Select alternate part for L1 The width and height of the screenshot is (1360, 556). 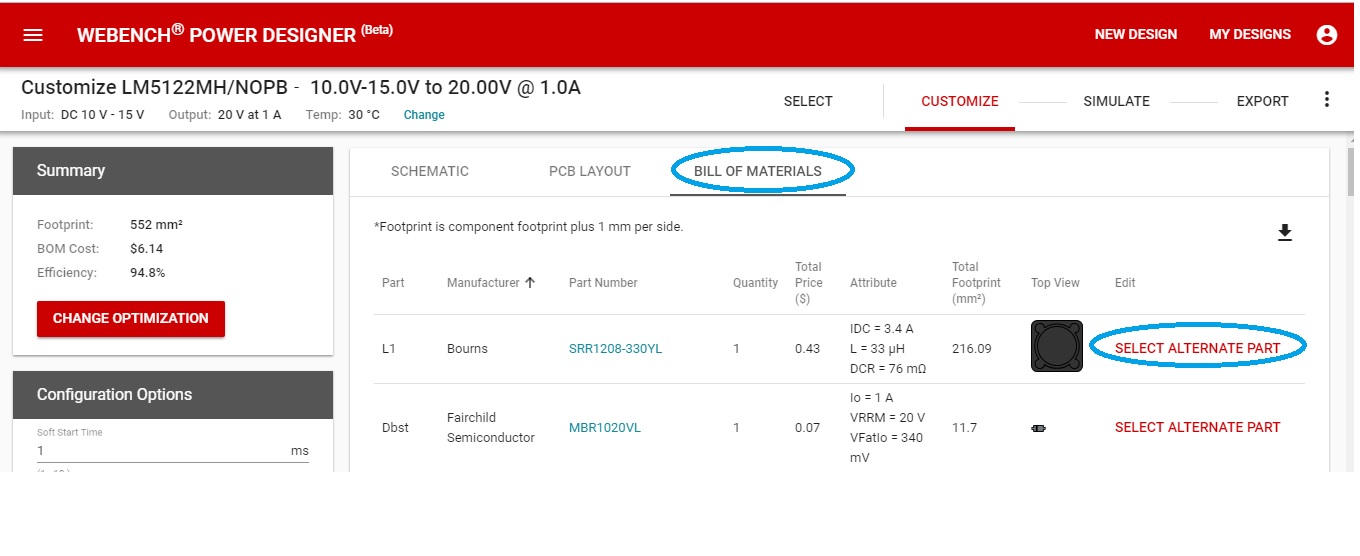(1198, 347)
